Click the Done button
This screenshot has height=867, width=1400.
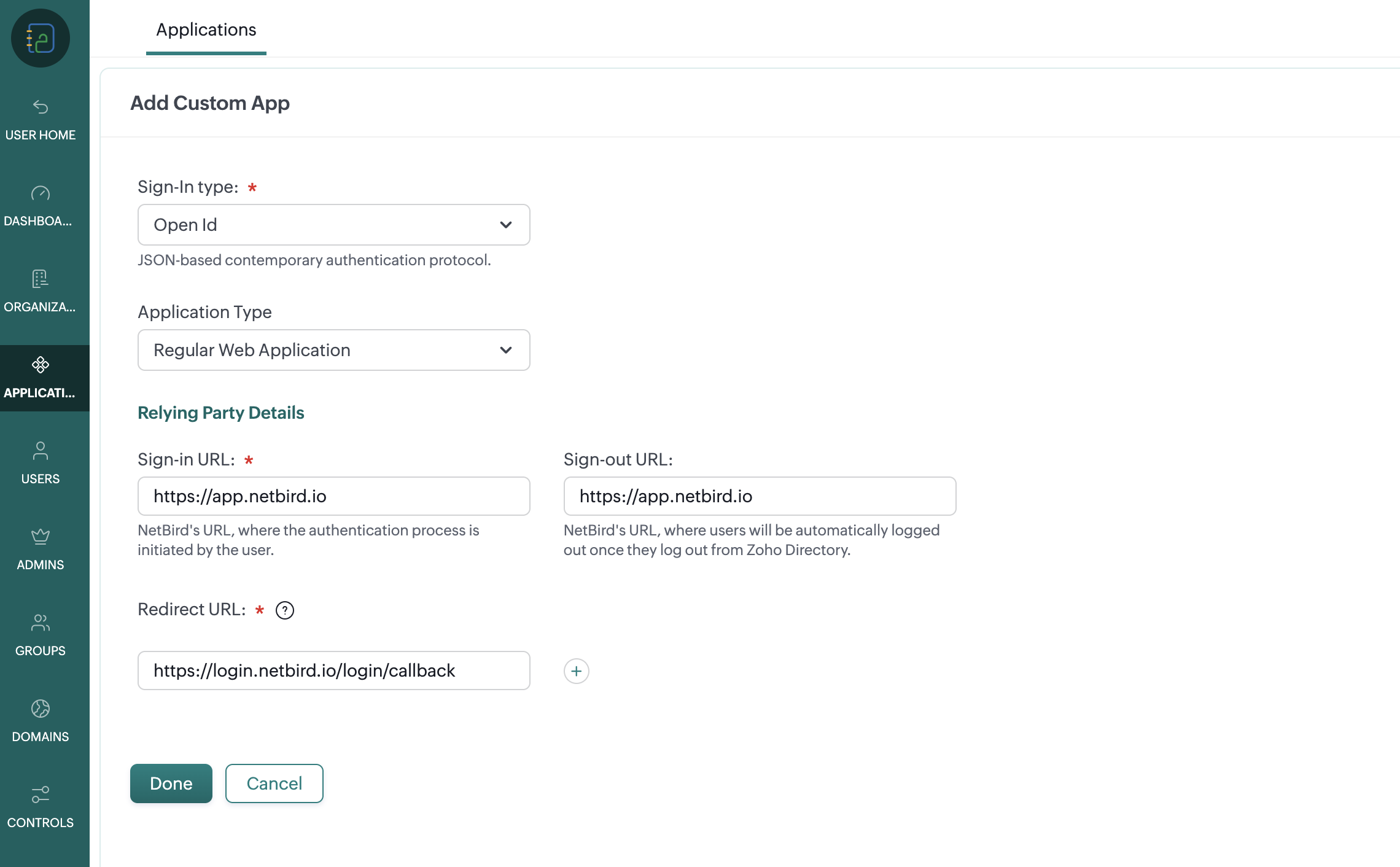point(171,783)
